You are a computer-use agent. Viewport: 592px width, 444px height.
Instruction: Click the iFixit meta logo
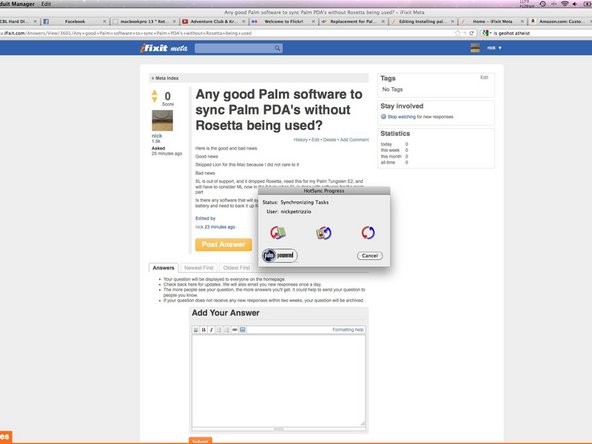[163, 48]
